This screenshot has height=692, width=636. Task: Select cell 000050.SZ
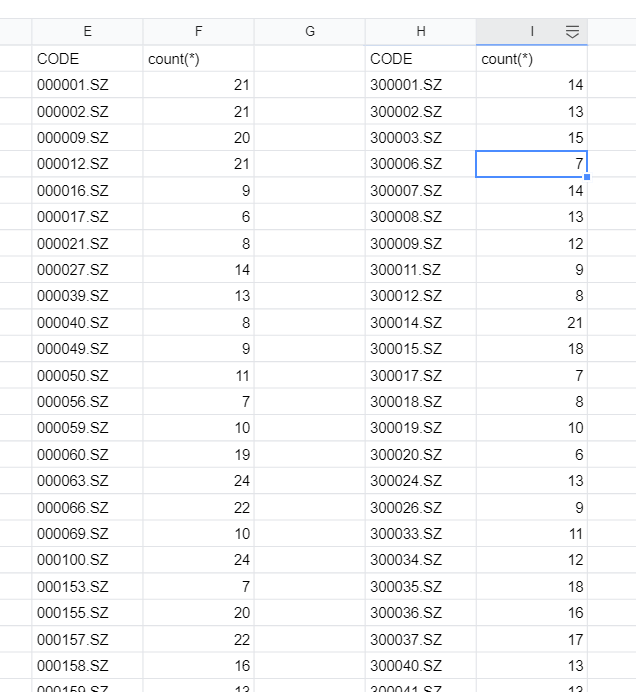pos(87,375)
